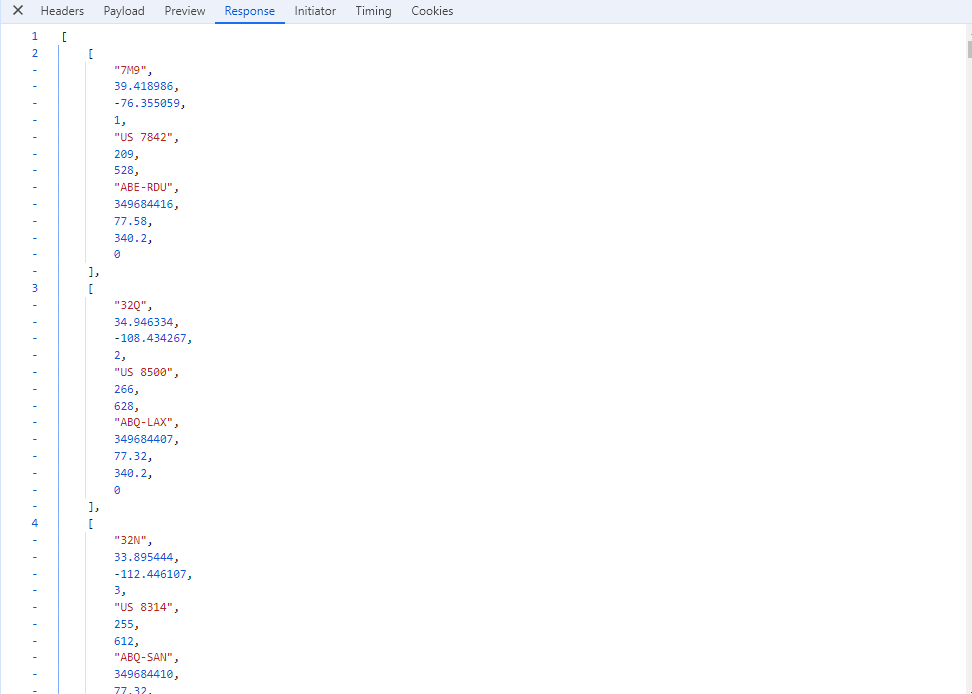Click line number 4 in gutter
Screen dimensions: 972x694
click(x=34, y=523)
